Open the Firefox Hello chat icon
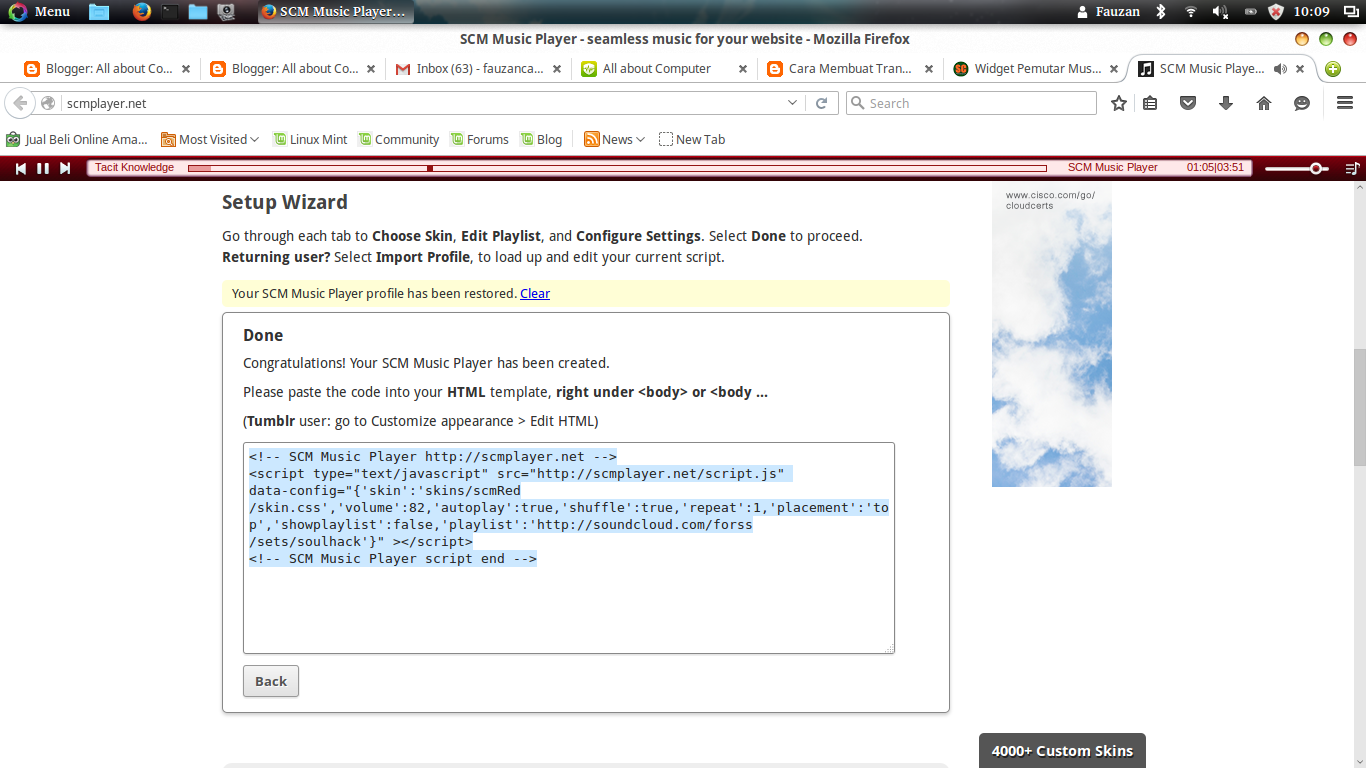Viewport: 1366px width, 768px height. pyautogui.click(x=1301, y=102)
